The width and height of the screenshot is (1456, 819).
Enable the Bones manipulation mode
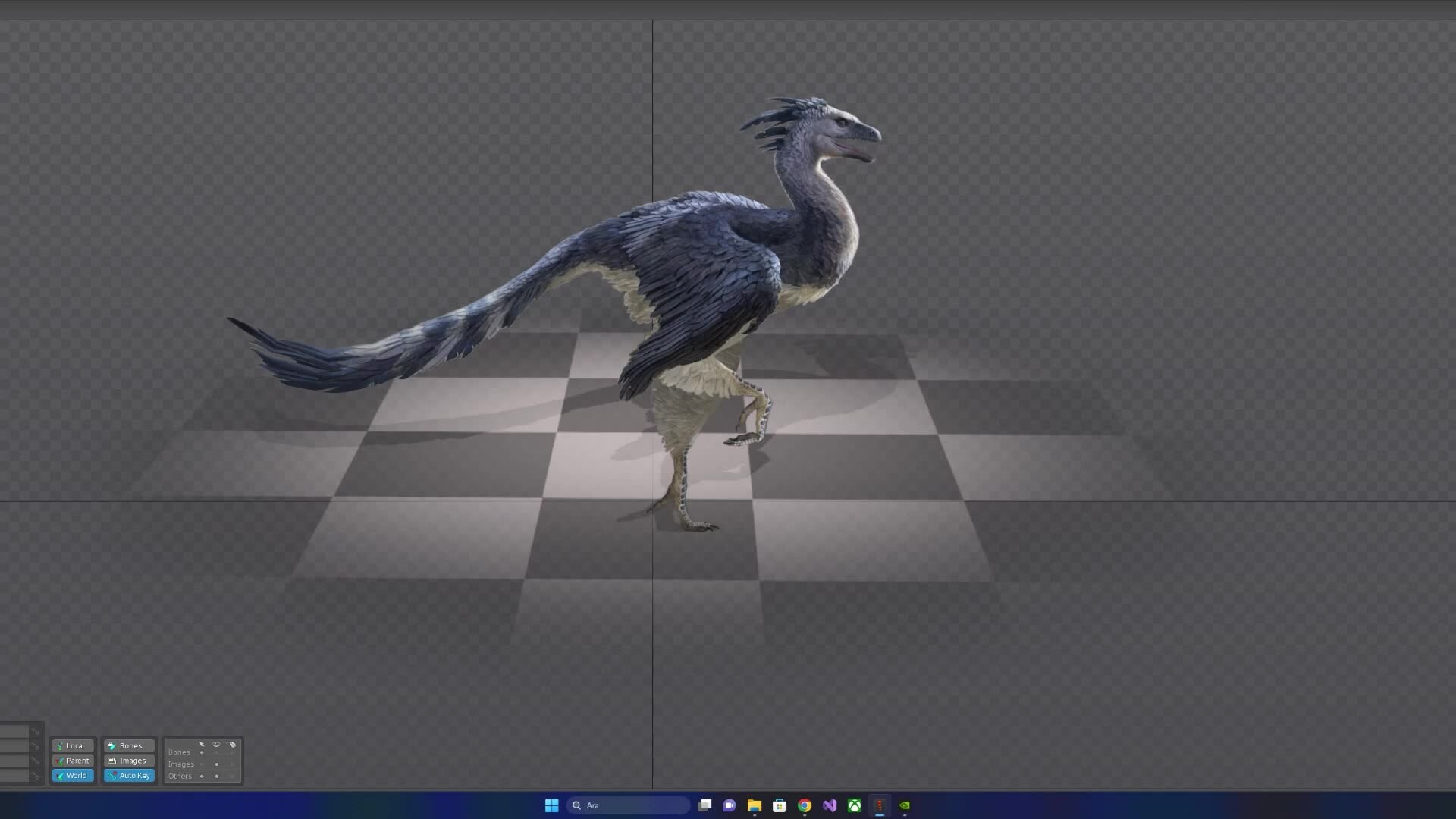[129, 746]
